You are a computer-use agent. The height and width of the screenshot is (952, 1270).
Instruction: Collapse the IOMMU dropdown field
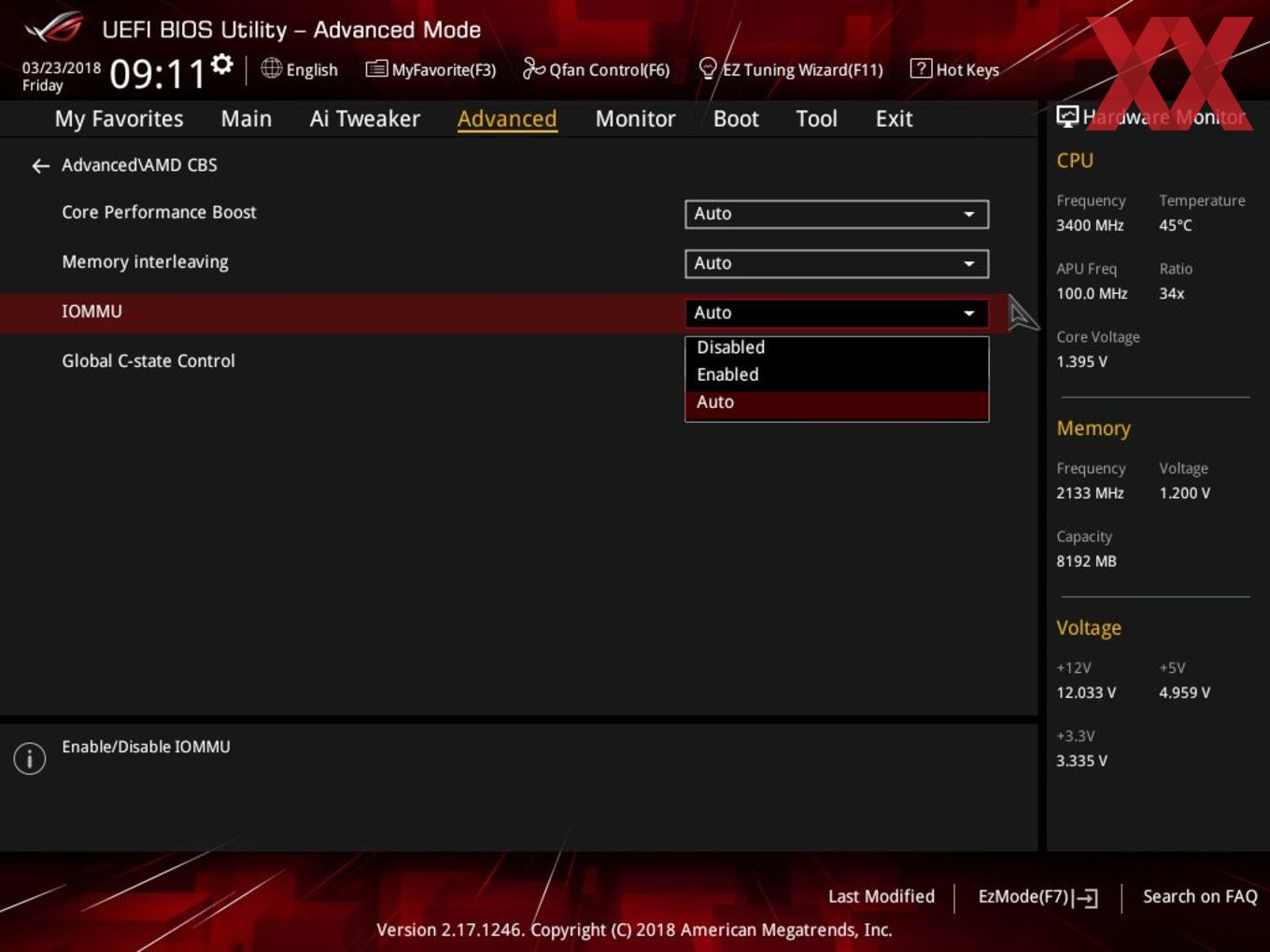coord(836,313)
